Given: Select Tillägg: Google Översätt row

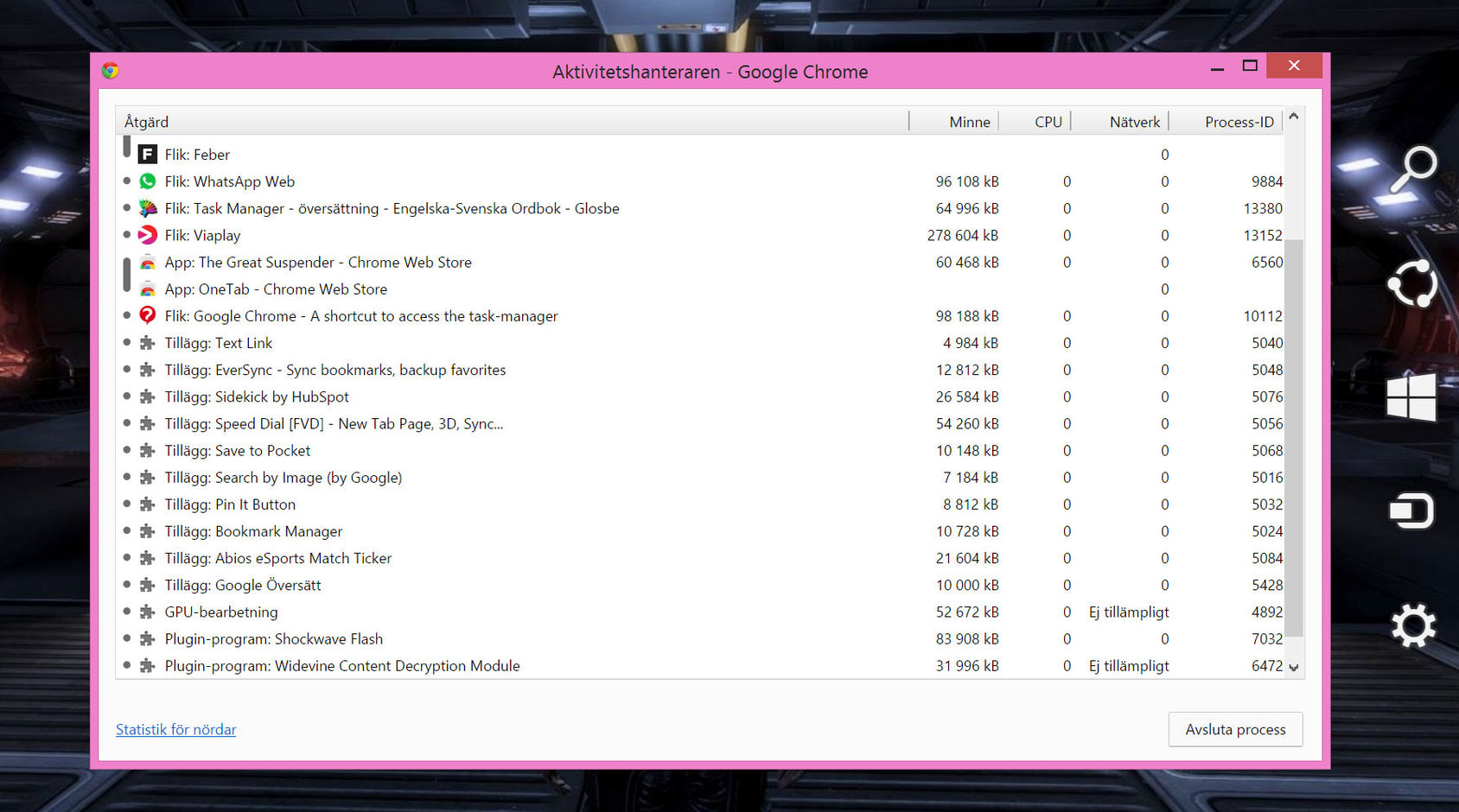Looking at the screenshot, I should [700, 585].
